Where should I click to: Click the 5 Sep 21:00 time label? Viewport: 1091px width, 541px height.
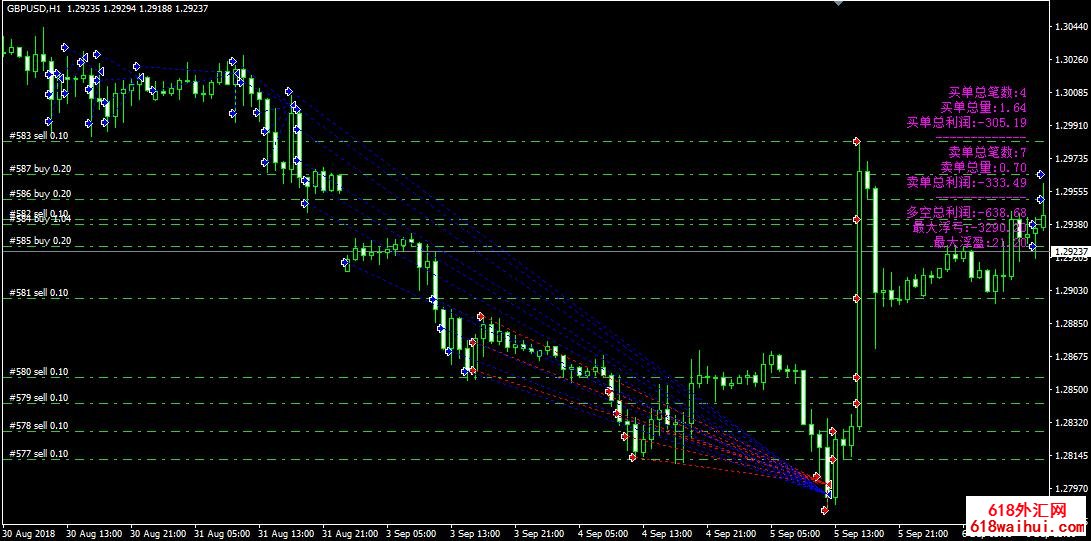click(x=925, y=533)
